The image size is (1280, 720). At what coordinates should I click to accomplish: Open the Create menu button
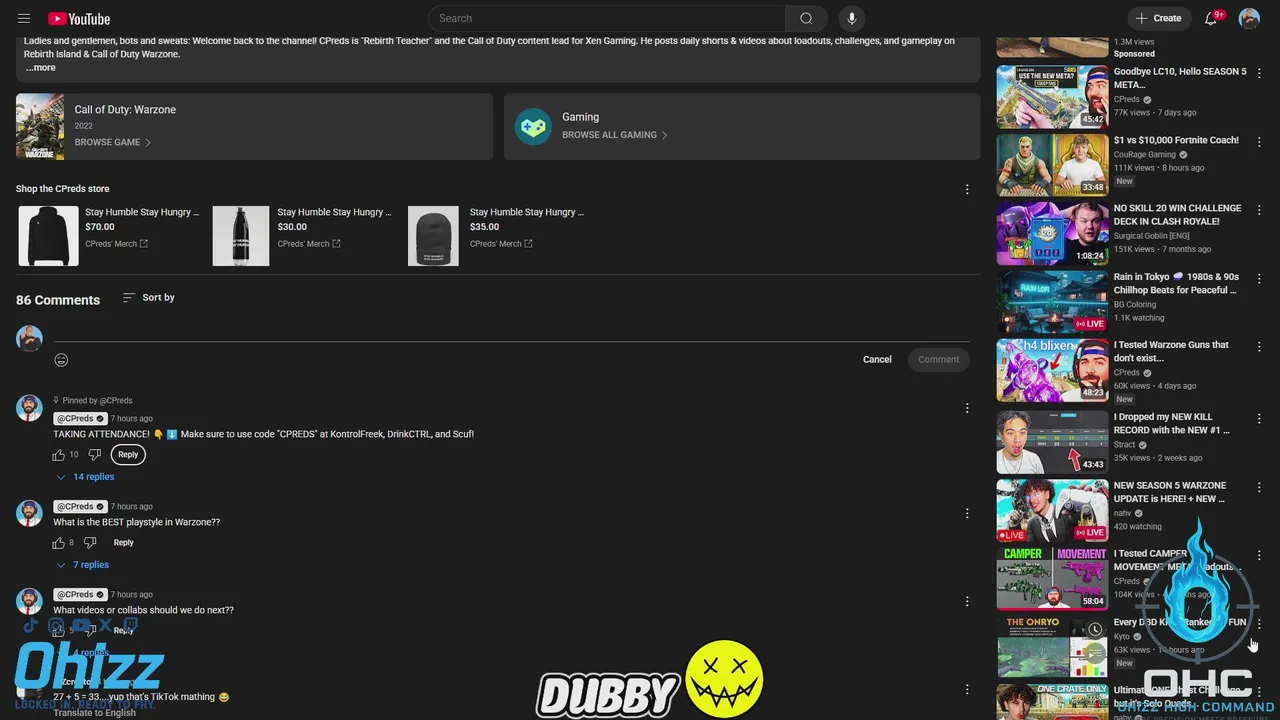pos(1158,18)
